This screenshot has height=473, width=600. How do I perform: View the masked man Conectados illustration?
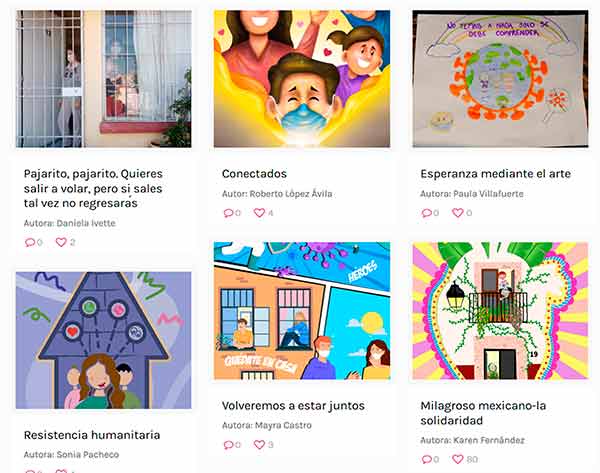click(x=302, y=79)
